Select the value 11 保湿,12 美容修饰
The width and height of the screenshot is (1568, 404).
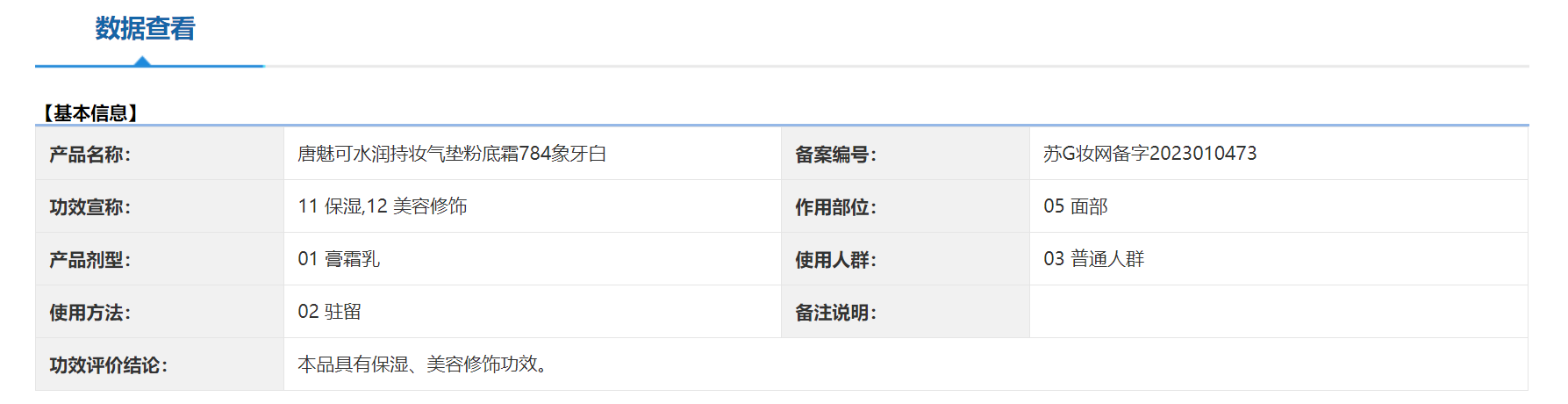coord(383,206)
